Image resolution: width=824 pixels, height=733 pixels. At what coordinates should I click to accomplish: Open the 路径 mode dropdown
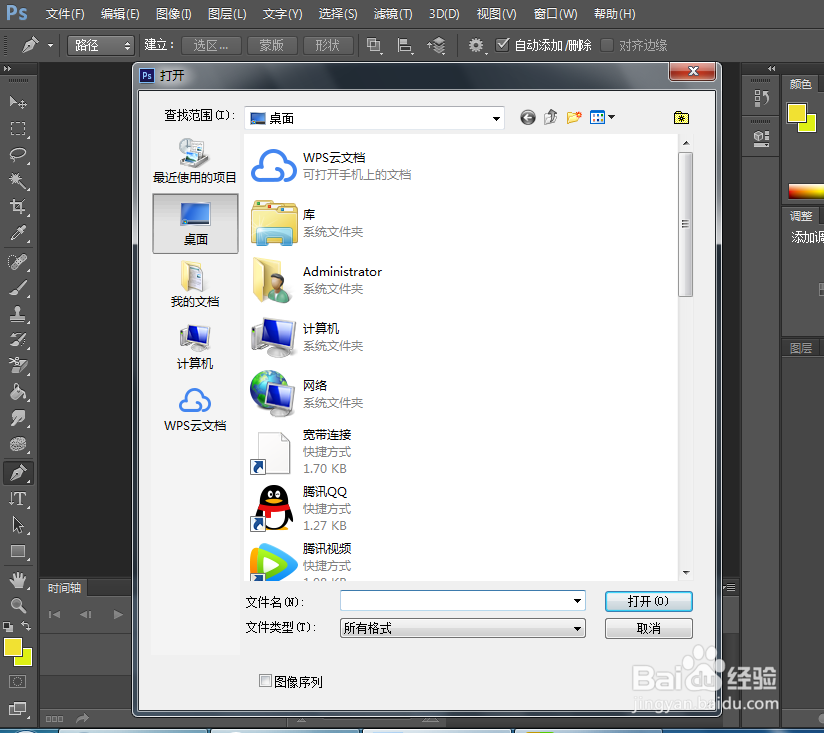(100, 46)
